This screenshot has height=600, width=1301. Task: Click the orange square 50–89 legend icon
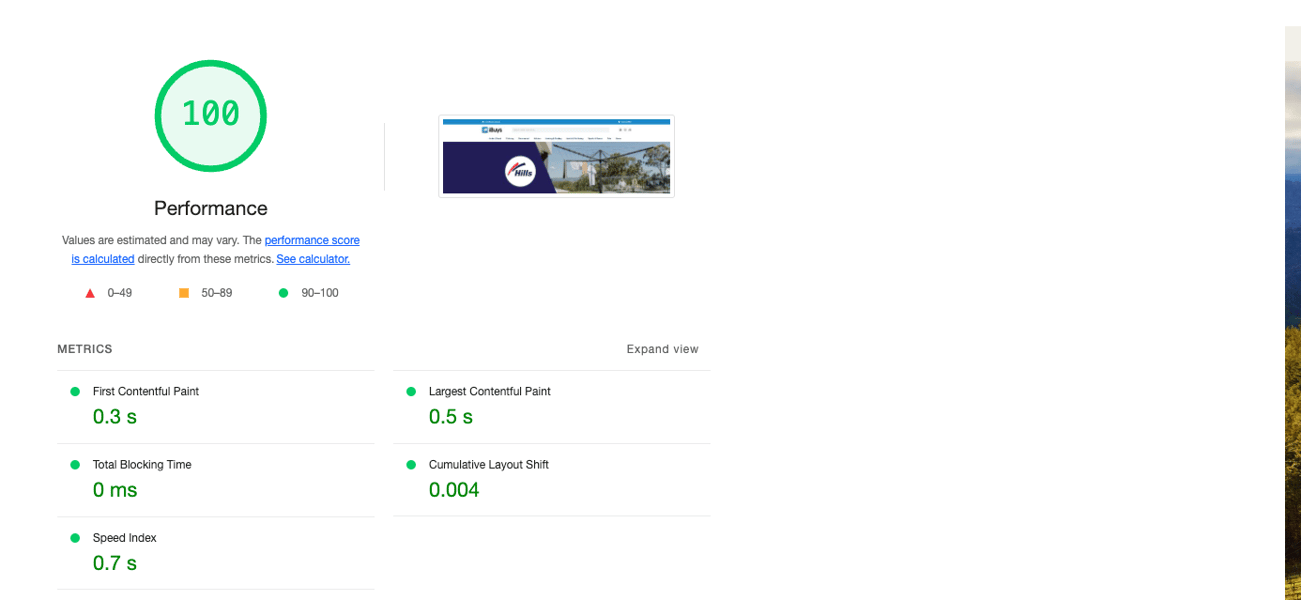pos(183,293)
